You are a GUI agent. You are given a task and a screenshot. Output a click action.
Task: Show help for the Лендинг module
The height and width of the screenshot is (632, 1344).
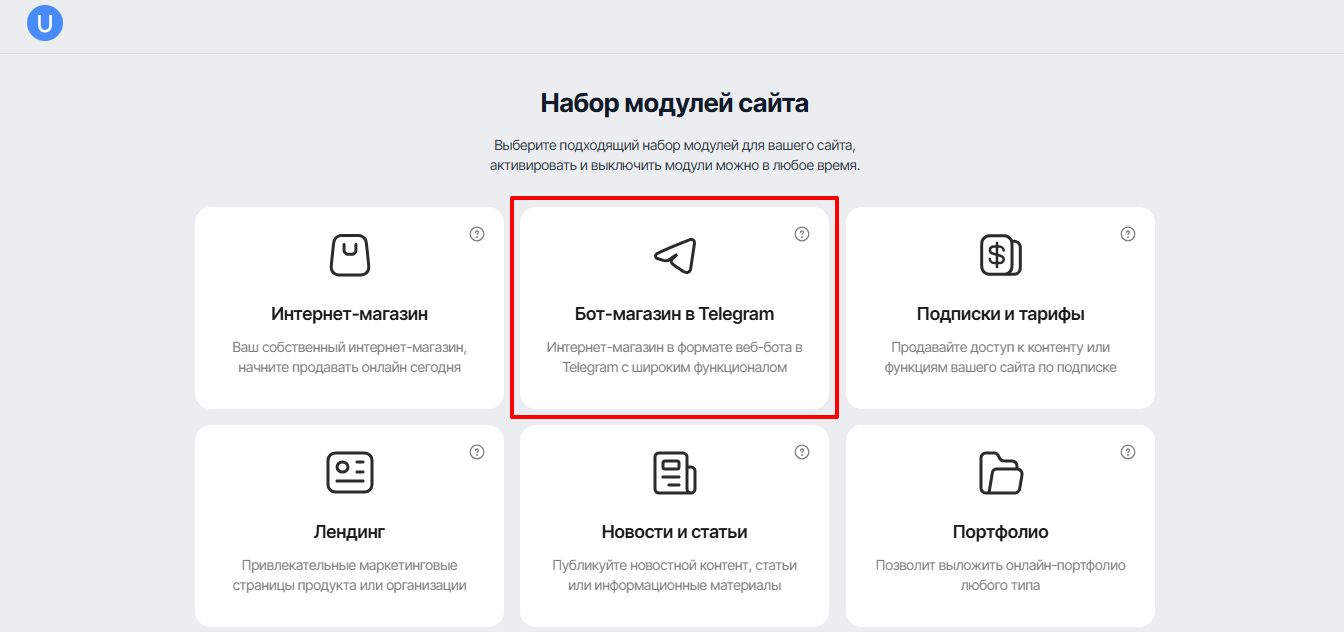point(477,452)
